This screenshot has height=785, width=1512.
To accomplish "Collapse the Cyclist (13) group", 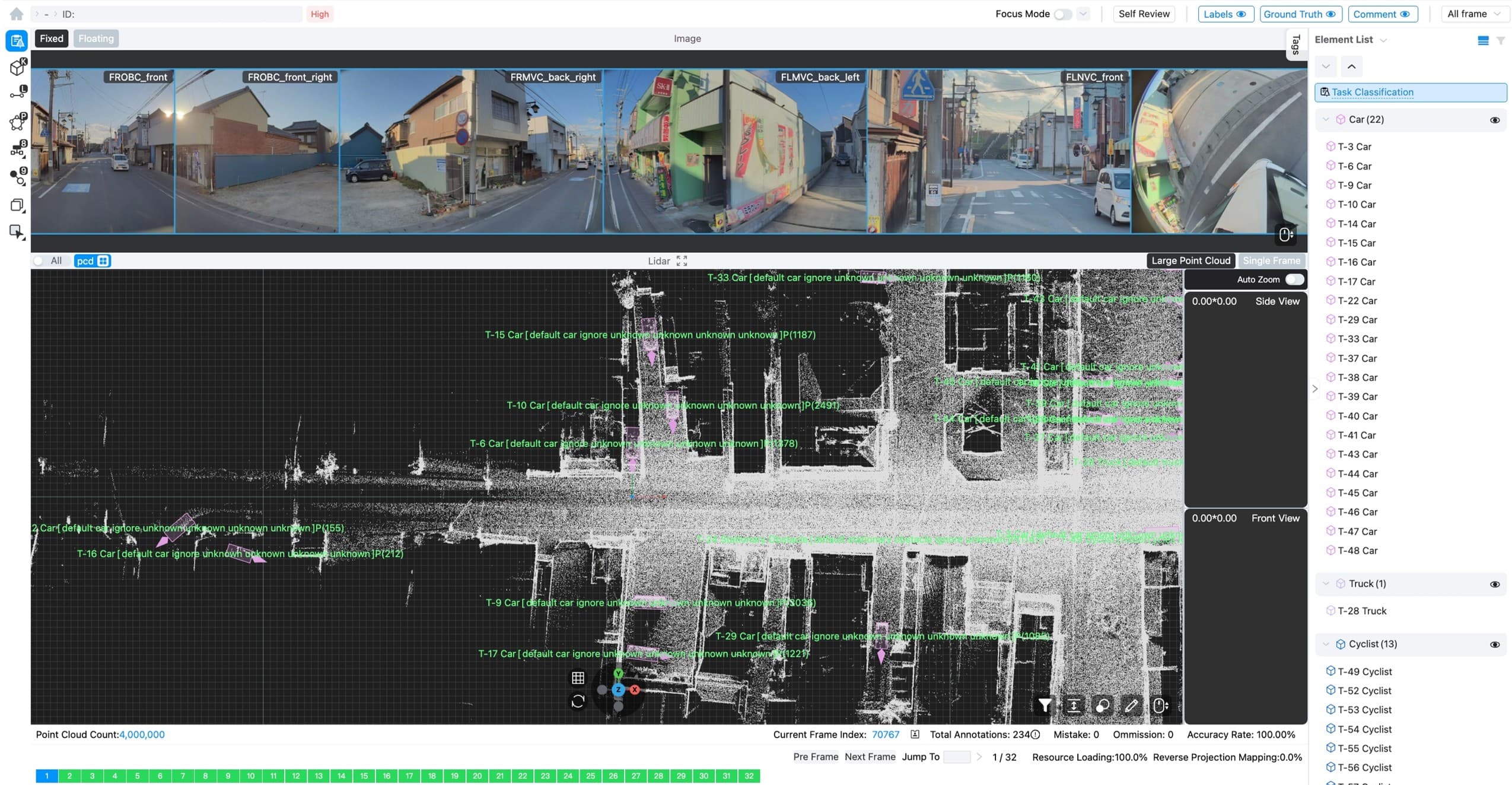I will point(1326,644).
